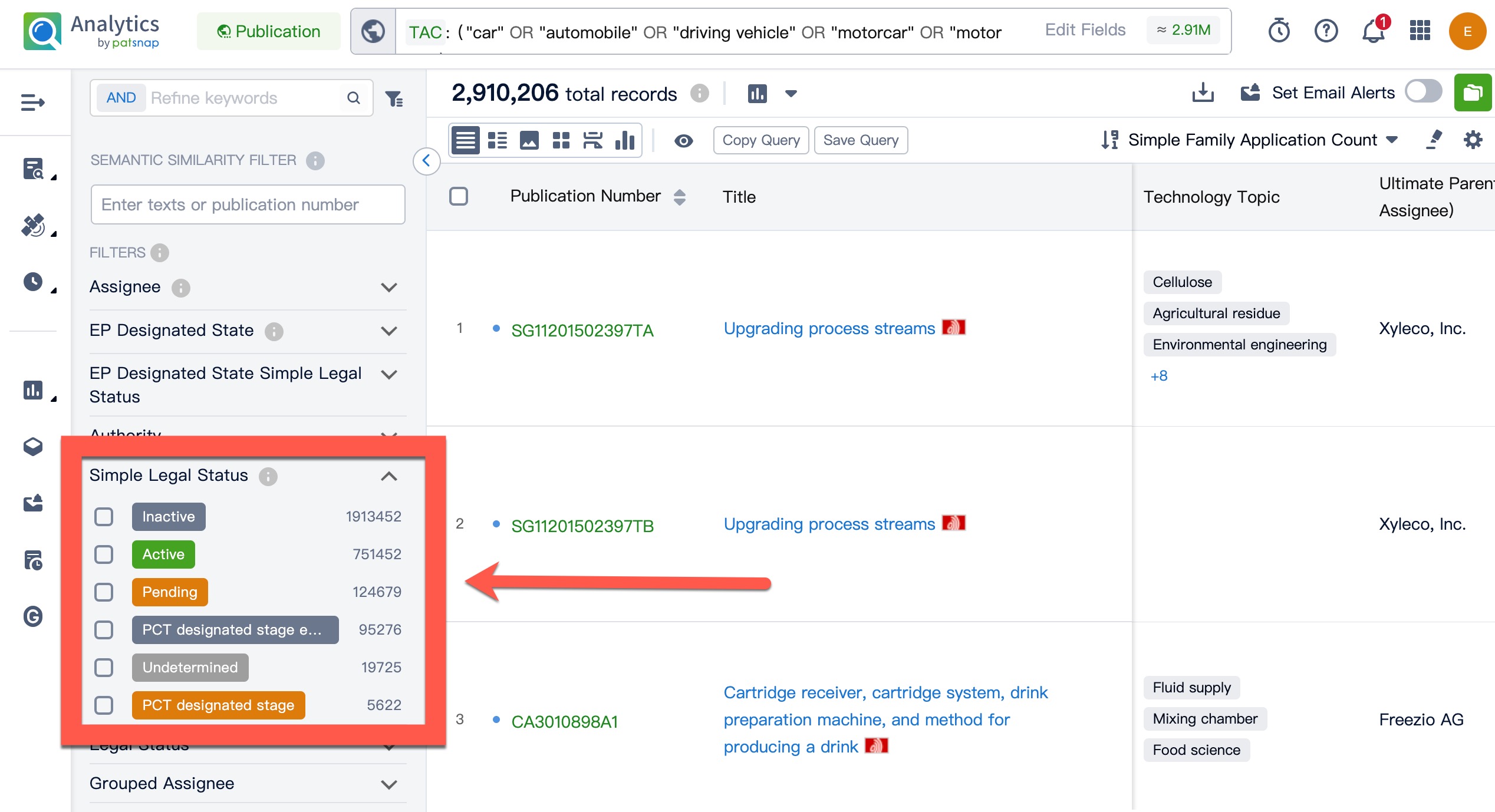Open the apps grid menu
1495x812 pixels.
pos(1420,31)
